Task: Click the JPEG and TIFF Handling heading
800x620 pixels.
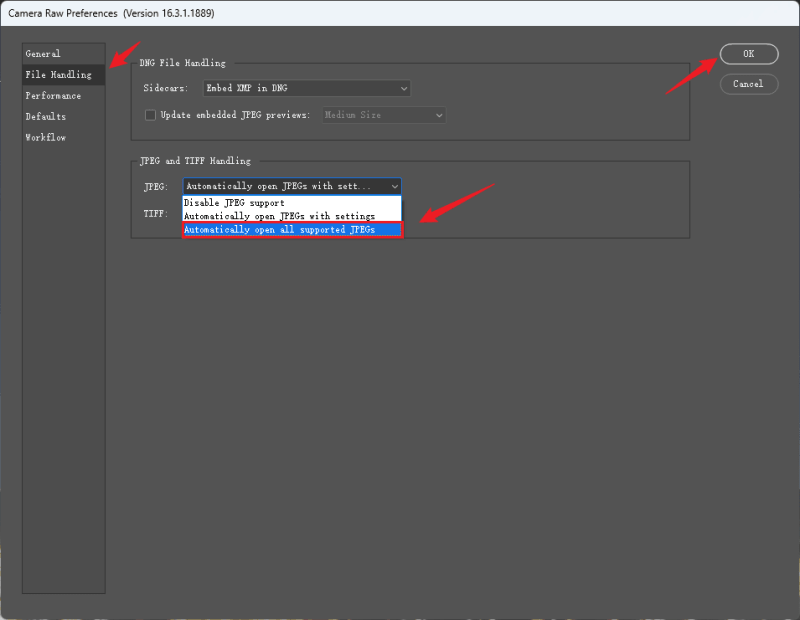Action: point(197,161)
